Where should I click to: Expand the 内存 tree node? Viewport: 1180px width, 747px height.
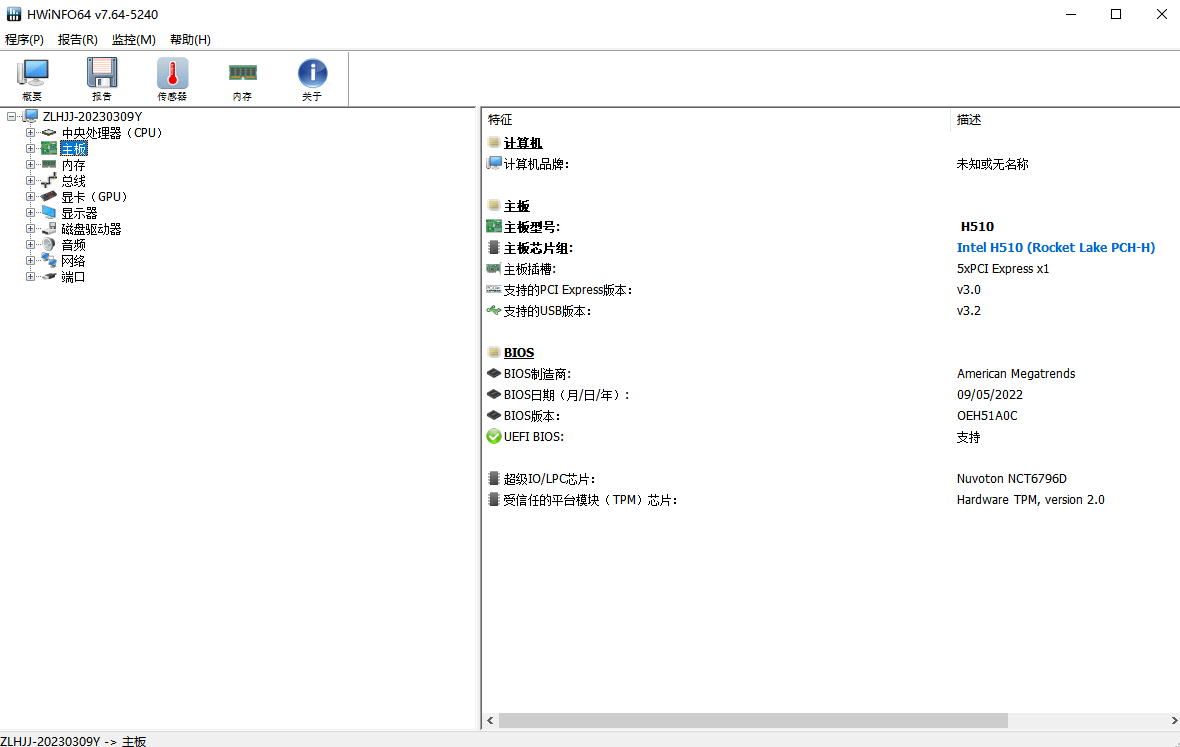tap(30, 165)
